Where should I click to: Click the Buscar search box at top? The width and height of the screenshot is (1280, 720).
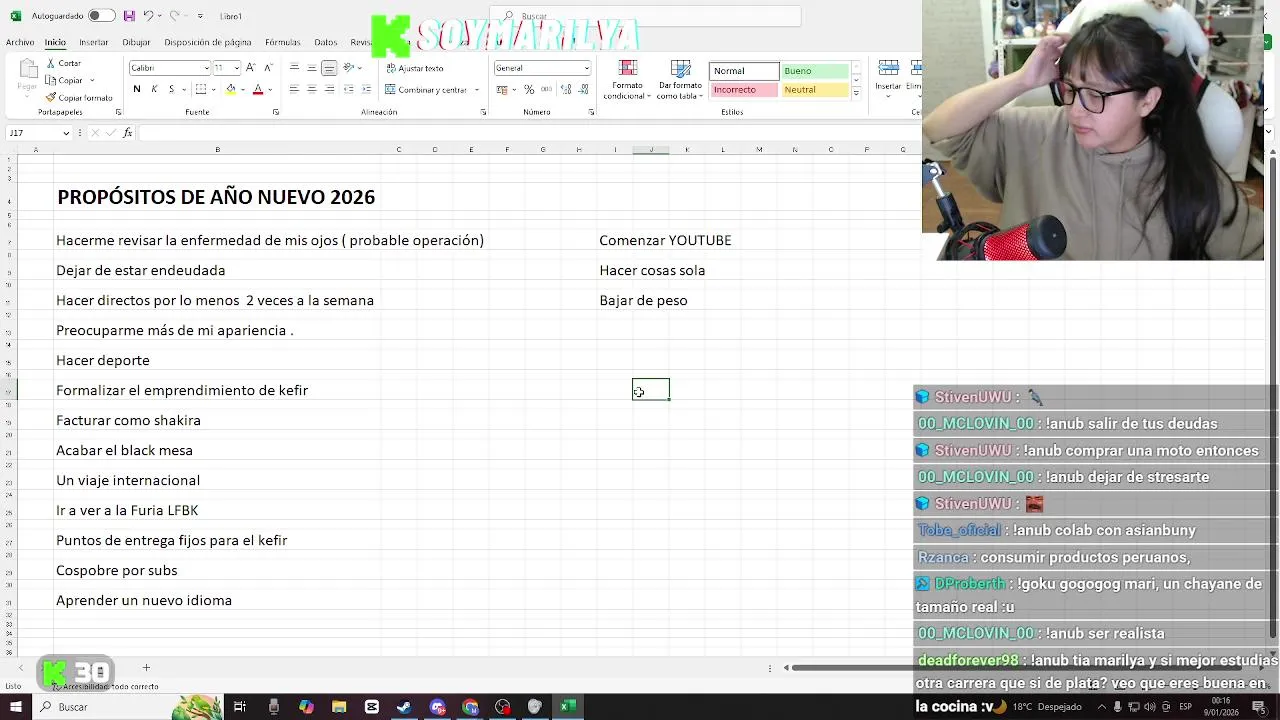point(646,16)
